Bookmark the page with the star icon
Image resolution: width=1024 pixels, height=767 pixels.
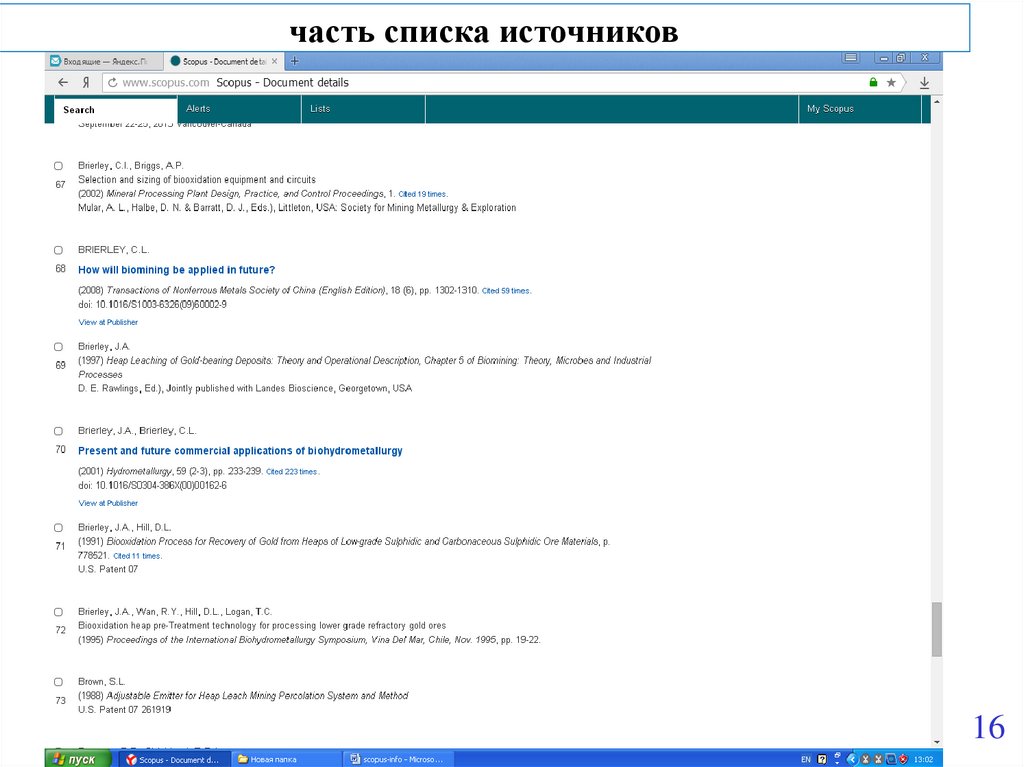[891, 82]
